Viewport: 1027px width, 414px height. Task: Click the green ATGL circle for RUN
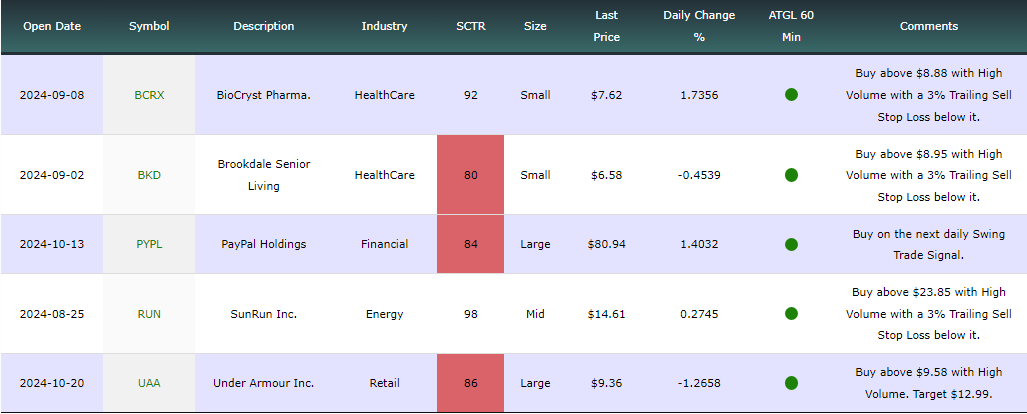(x=791, y=314)
